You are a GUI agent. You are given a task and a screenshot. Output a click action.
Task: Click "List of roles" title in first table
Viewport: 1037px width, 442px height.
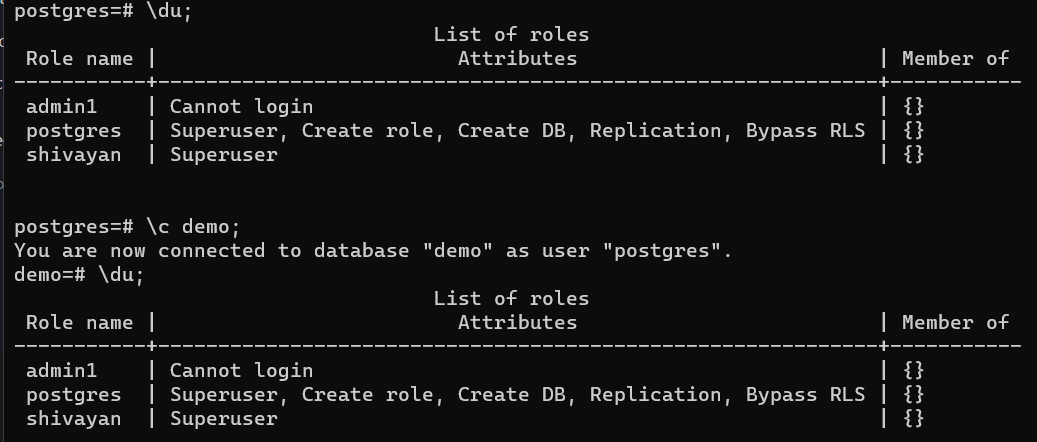(511, 35)
